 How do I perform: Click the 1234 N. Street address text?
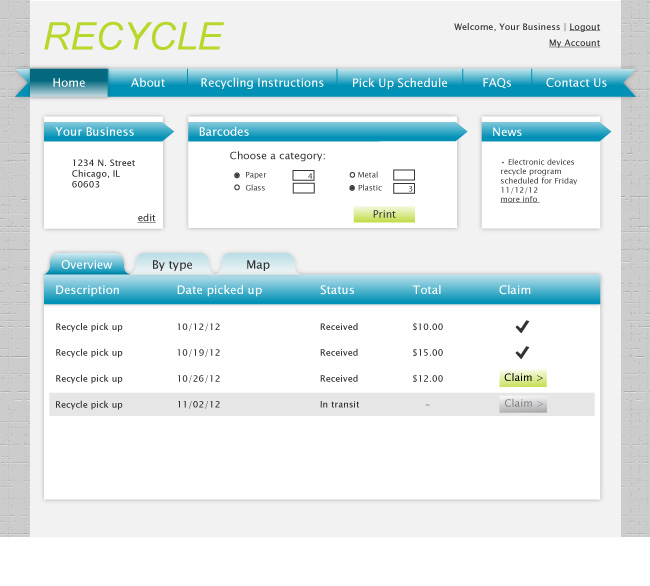click(104, 163)
